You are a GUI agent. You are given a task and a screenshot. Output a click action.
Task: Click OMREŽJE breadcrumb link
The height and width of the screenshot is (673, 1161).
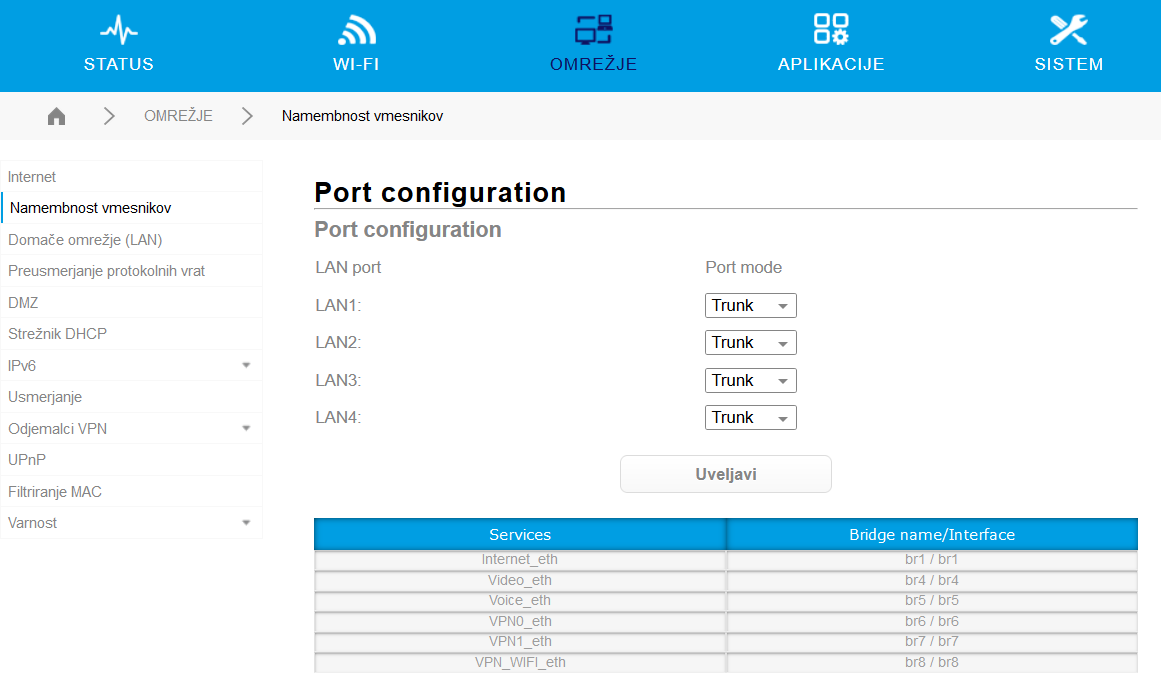coord(178,116)
